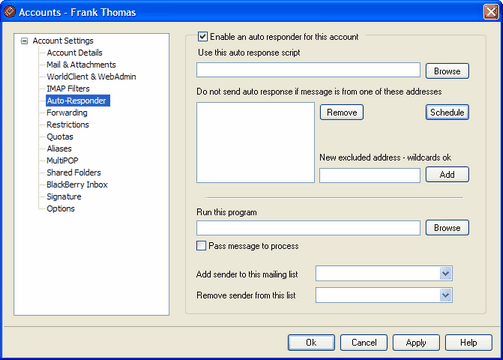Close the Accounts dialog window
Screen dimensions: 503x360
[x=491, y=12]
